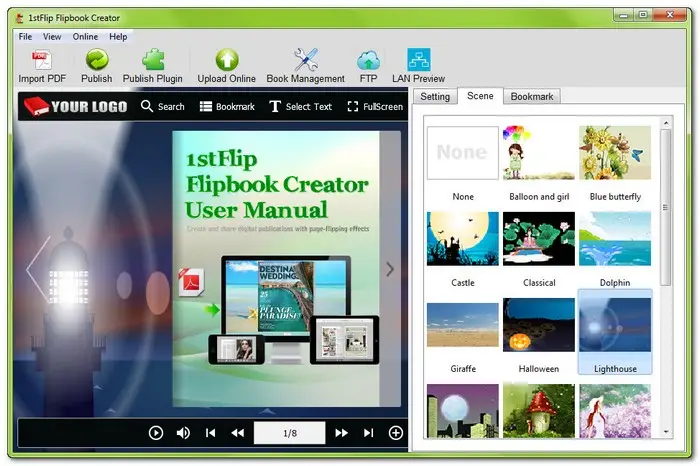Click the green Publish icon
This screenshot has height=466, width=700.
(96, 60)
